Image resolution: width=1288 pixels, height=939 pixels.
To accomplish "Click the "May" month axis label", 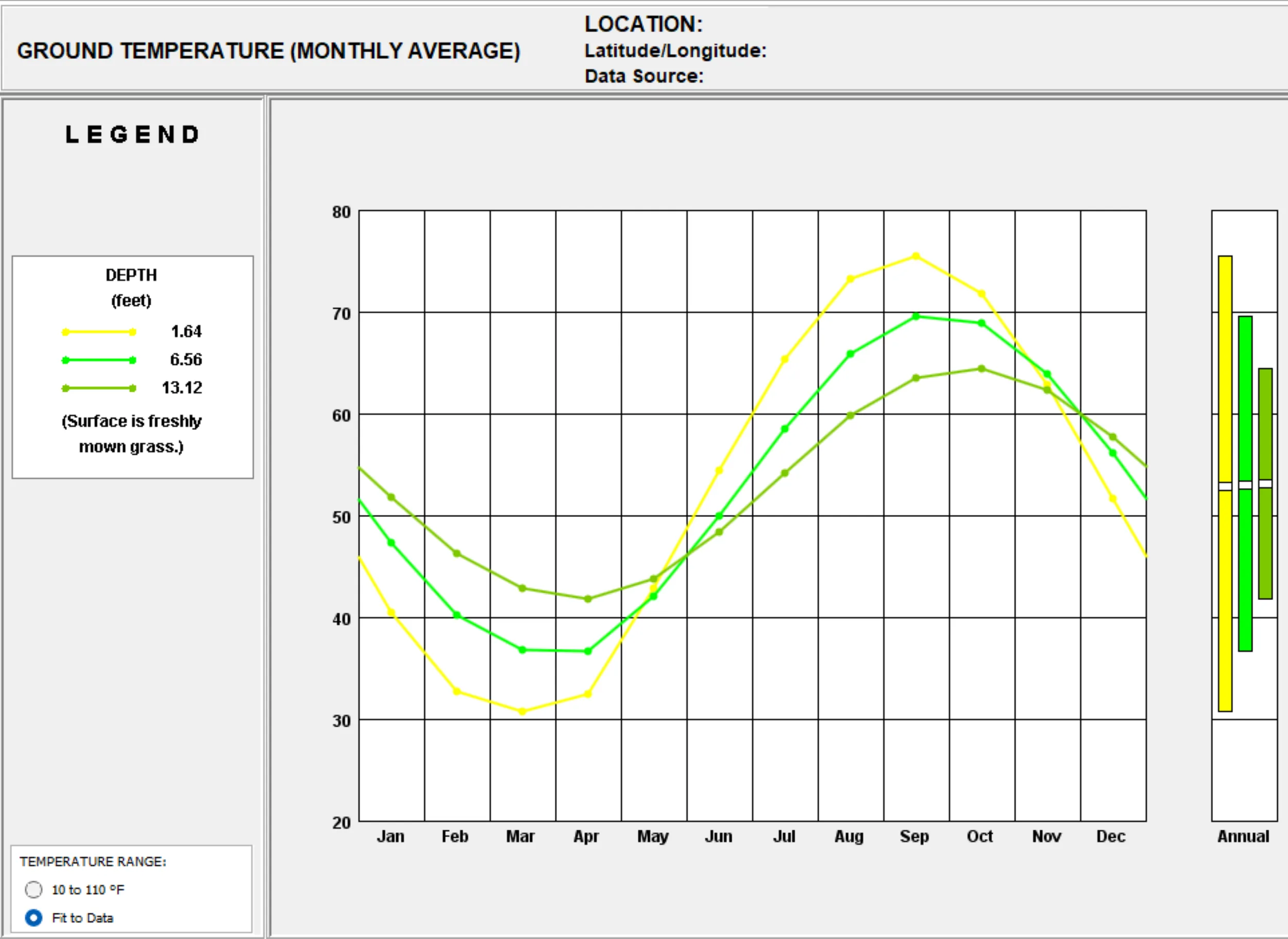I will [x=653, y=836].
